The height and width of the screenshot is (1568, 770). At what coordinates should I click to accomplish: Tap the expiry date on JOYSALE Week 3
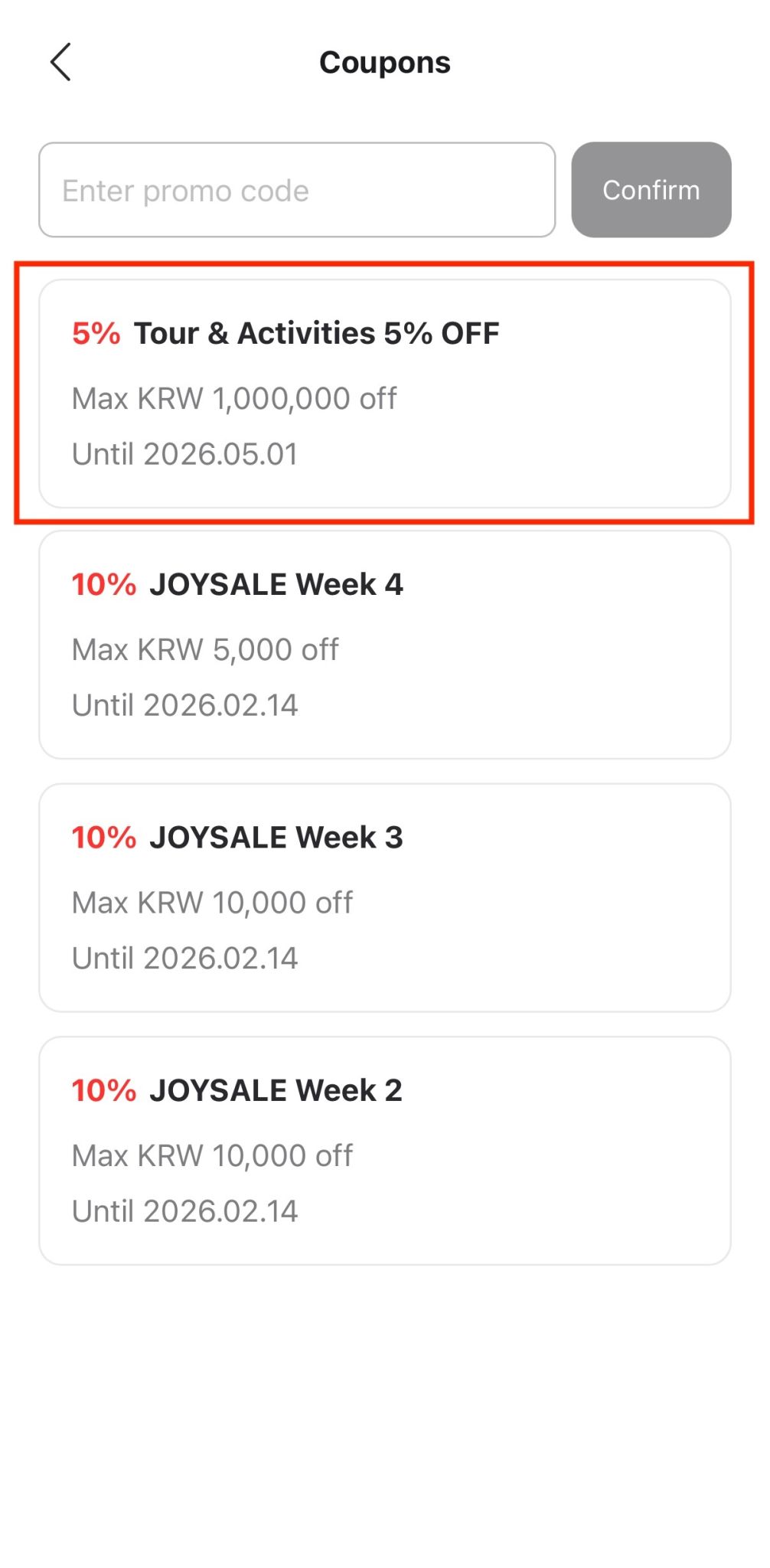pyautogui.click(x=184, y=958)
